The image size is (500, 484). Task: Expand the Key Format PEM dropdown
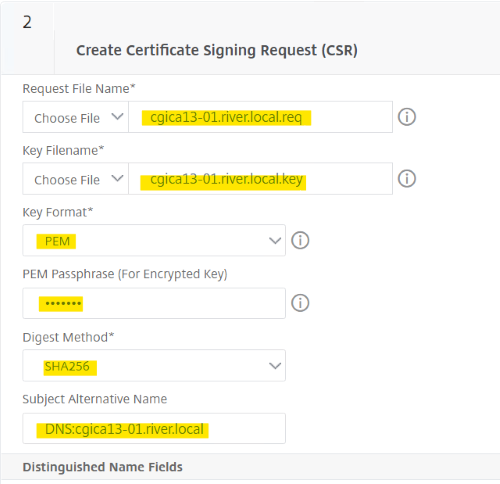coord(154,240)
